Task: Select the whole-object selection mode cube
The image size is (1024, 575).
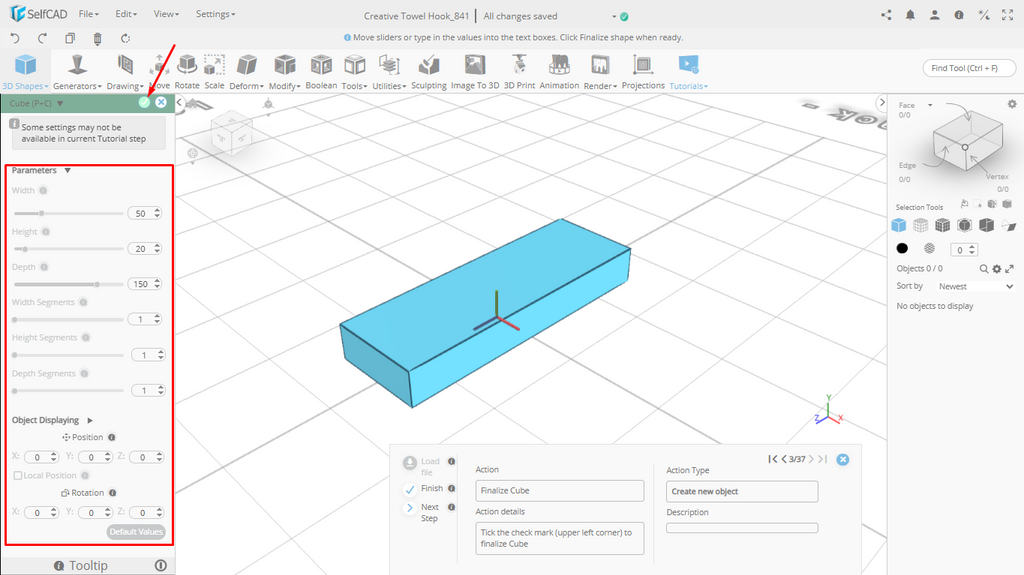Action: click(x=899, y=225)
